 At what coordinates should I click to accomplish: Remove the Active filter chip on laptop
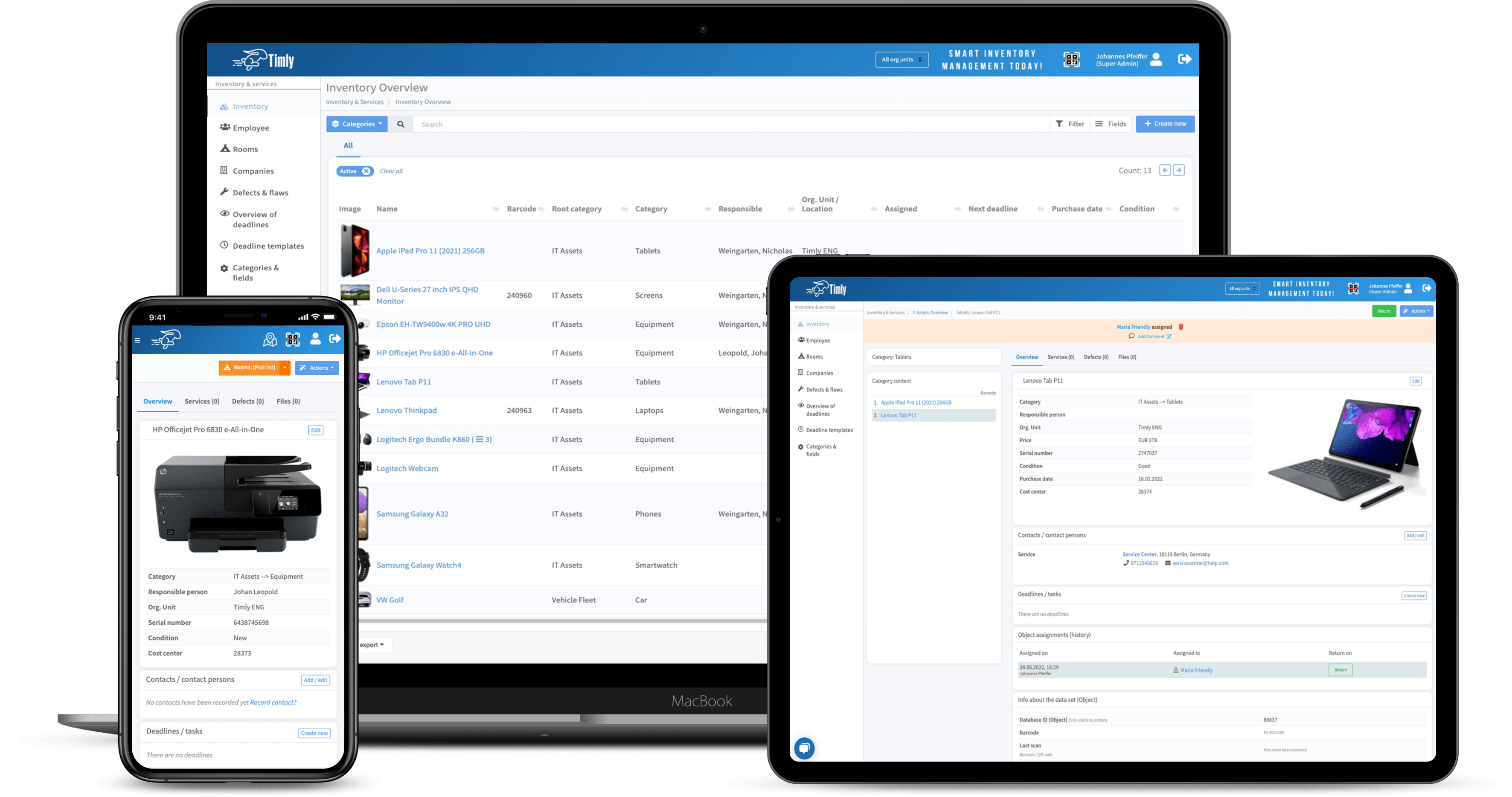click(366, 171)
